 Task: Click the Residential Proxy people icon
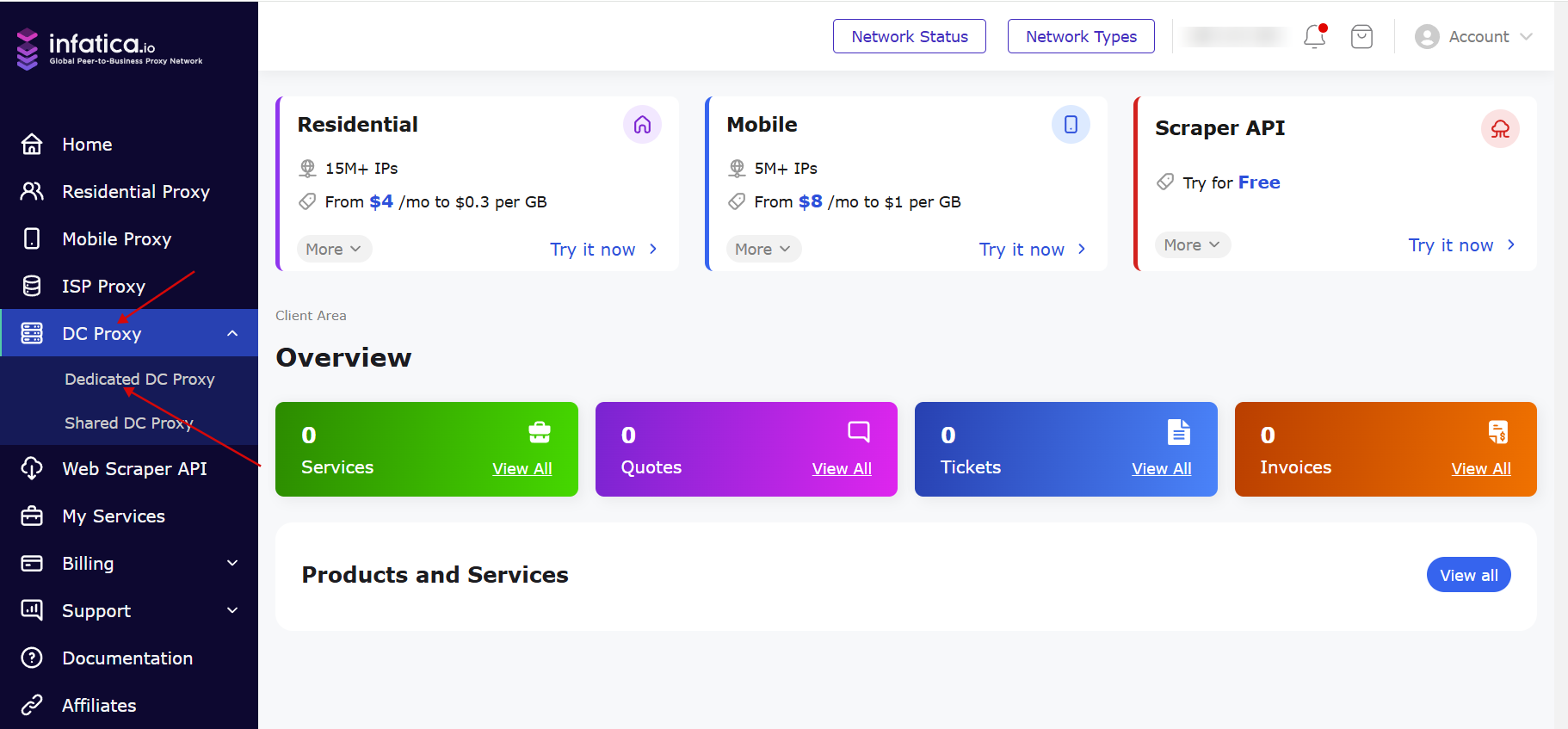pos(32,191)
